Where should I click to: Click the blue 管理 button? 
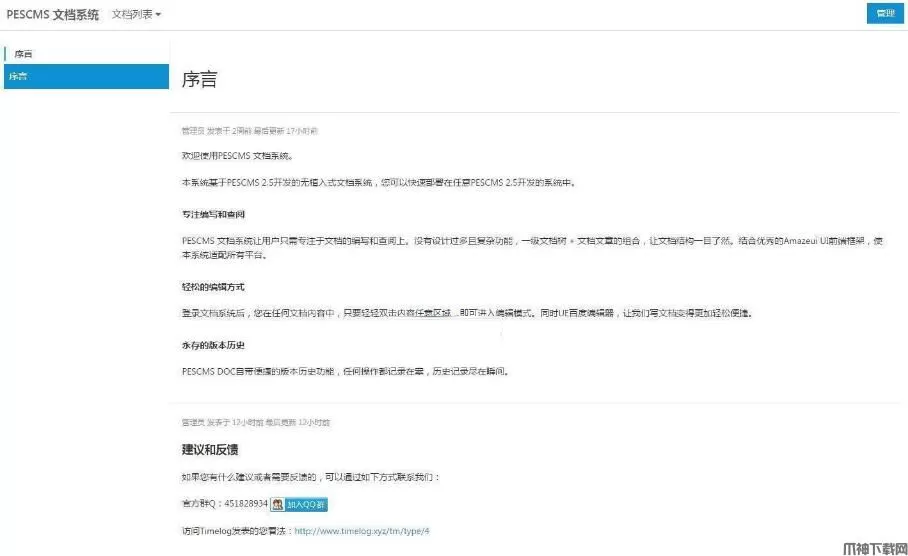[885, 13]
